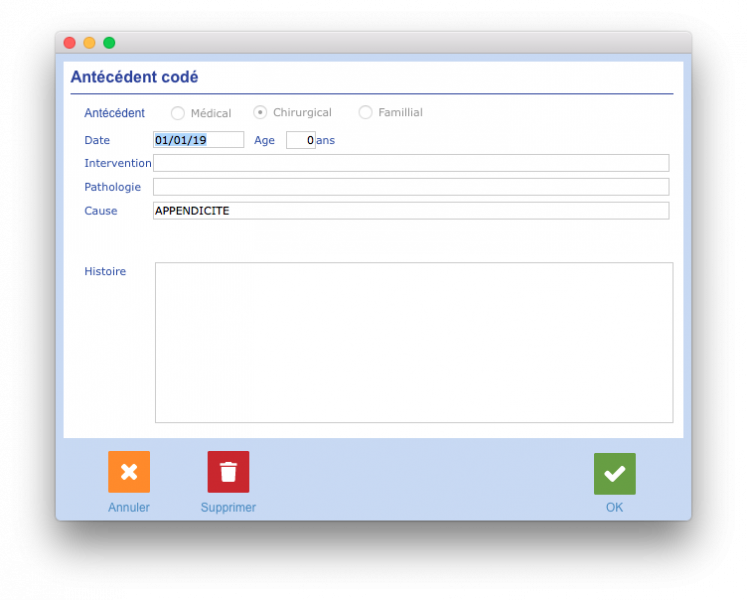747x600 pixels.
Task: Click the Histoire label
Action: [x=105, y=271]
